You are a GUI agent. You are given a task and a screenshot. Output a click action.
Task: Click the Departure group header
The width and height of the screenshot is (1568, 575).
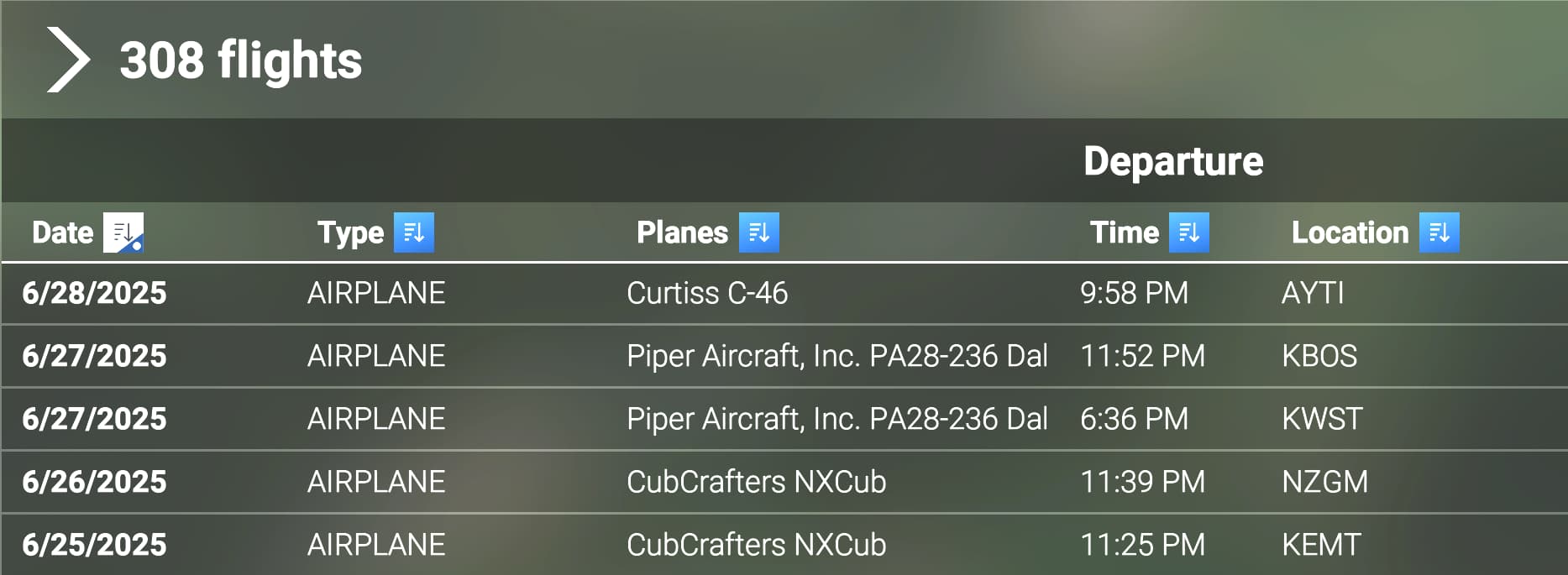pyautogui.click(x=1173, y=161)
